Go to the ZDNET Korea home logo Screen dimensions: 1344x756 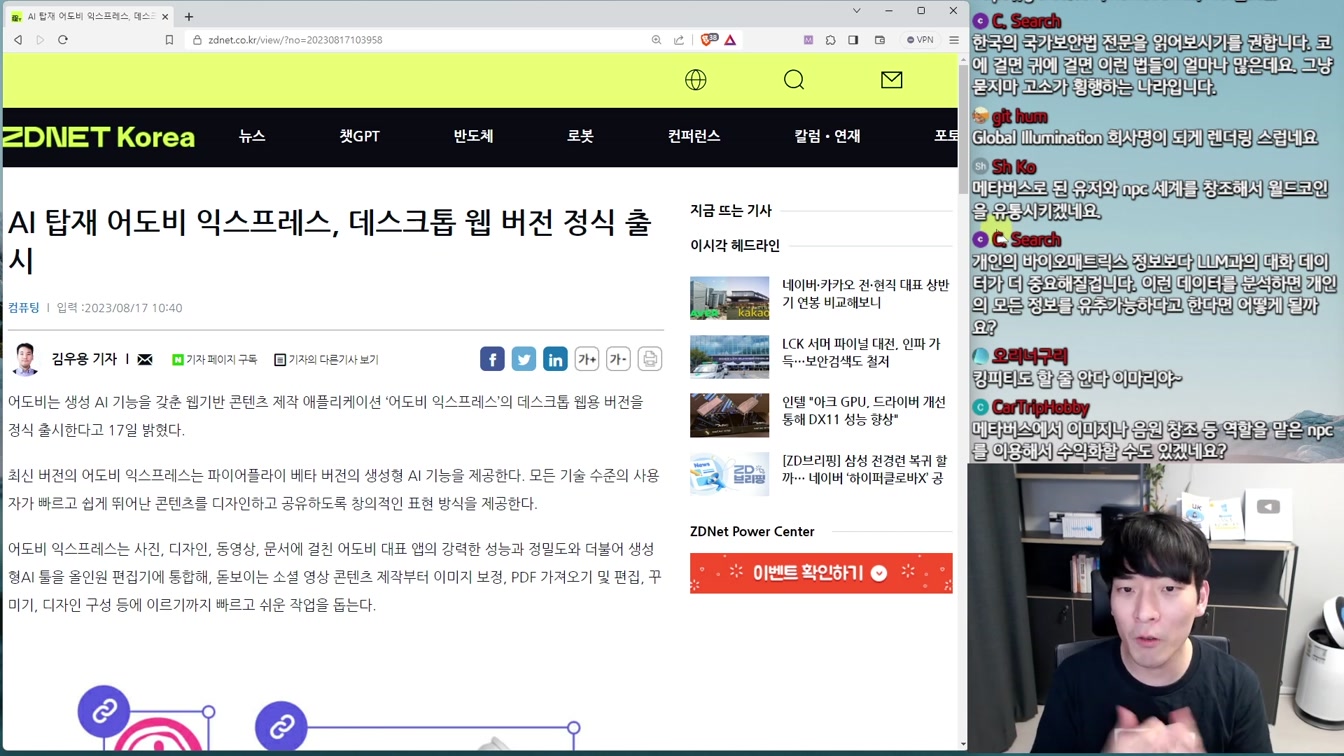pyautogui.click(x=98, y=137)
